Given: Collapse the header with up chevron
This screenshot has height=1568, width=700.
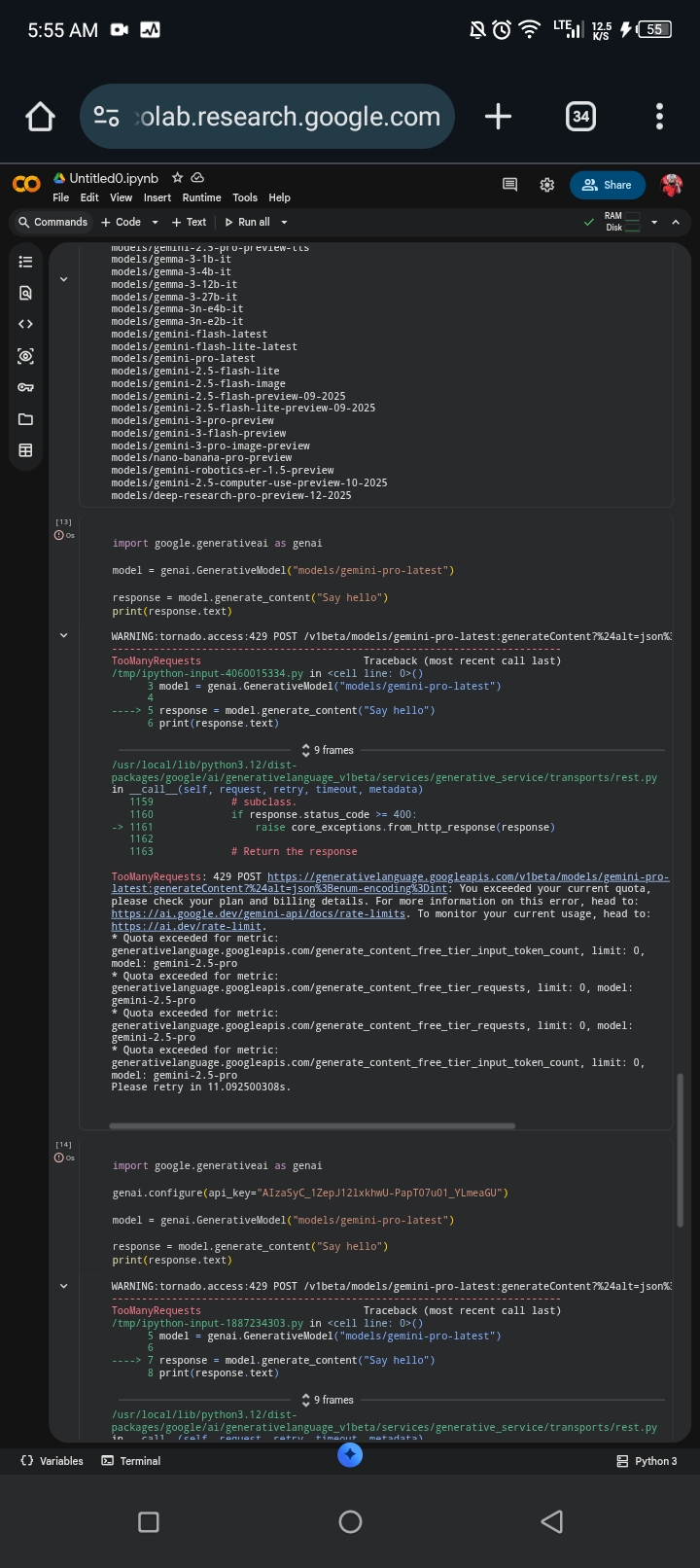Looking at the screenshot, I should (x=676, y=222).
